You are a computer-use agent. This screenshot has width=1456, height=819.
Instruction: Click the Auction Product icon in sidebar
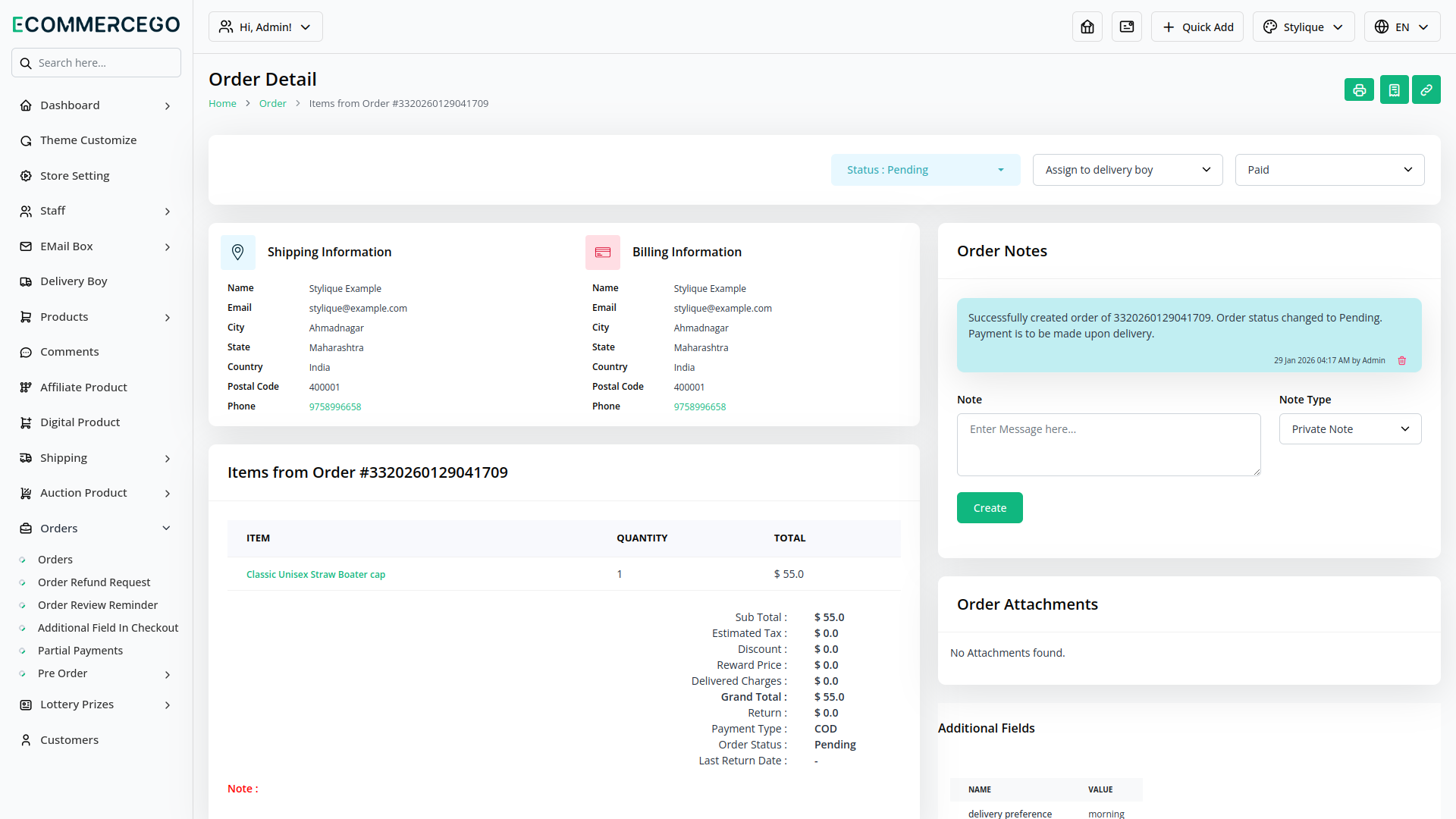[x=26, y=493]
